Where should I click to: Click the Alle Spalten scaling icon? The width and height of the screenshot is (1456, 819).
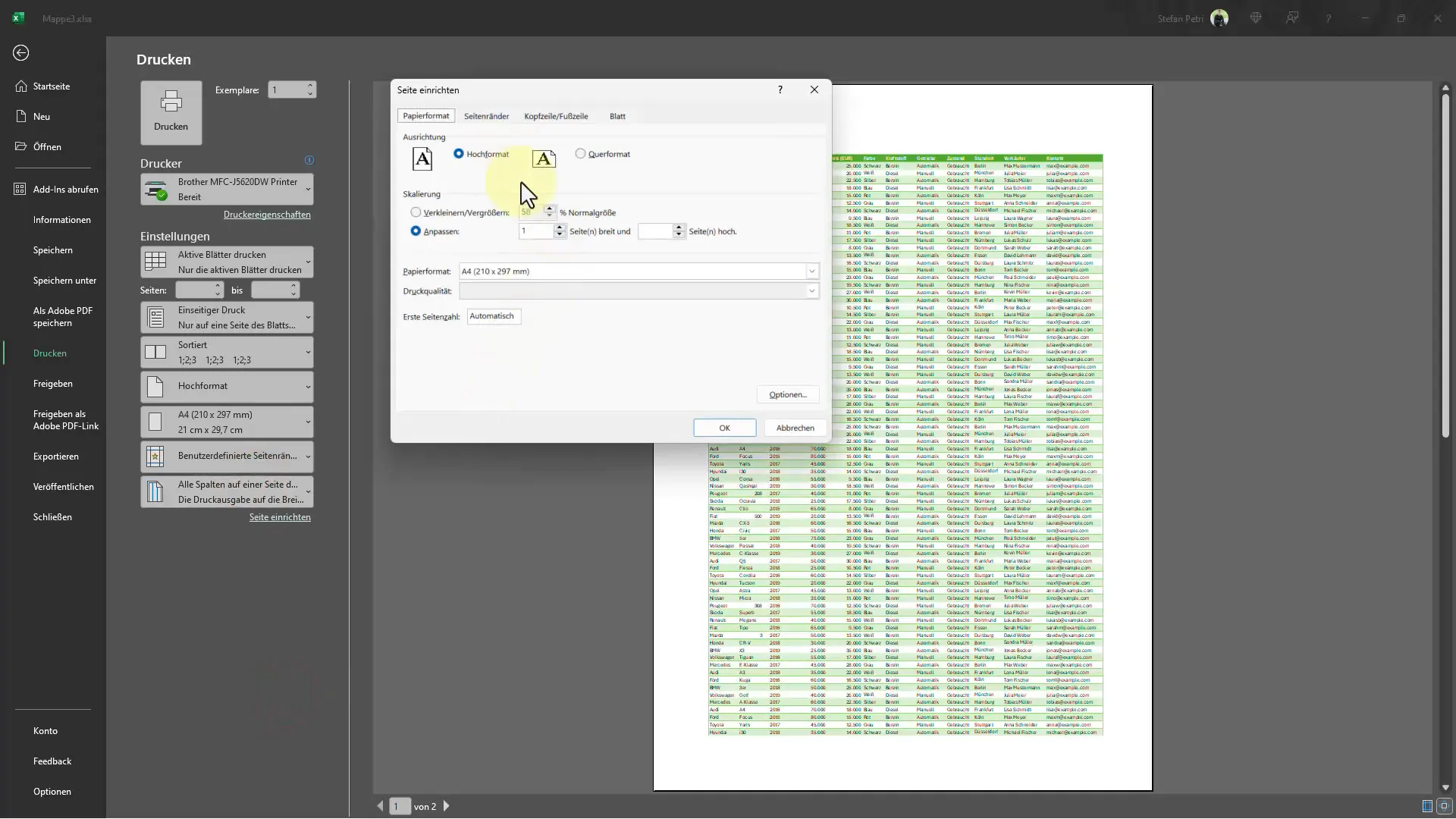coord(155,491)
